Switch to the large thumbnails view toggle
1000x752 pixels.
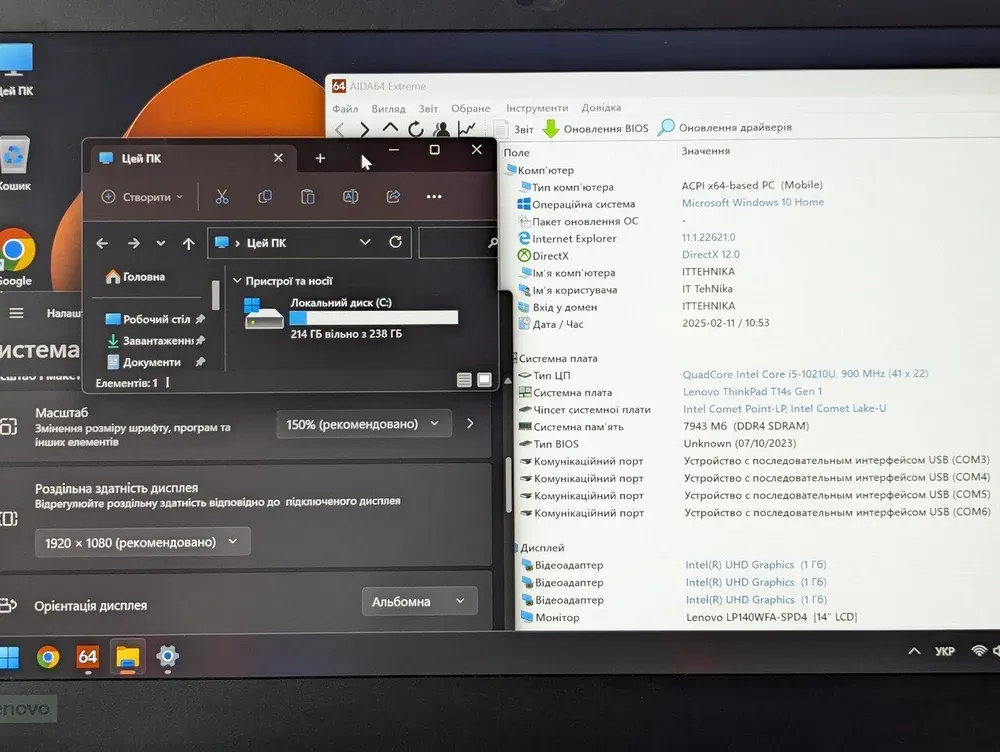pos(485,380)
